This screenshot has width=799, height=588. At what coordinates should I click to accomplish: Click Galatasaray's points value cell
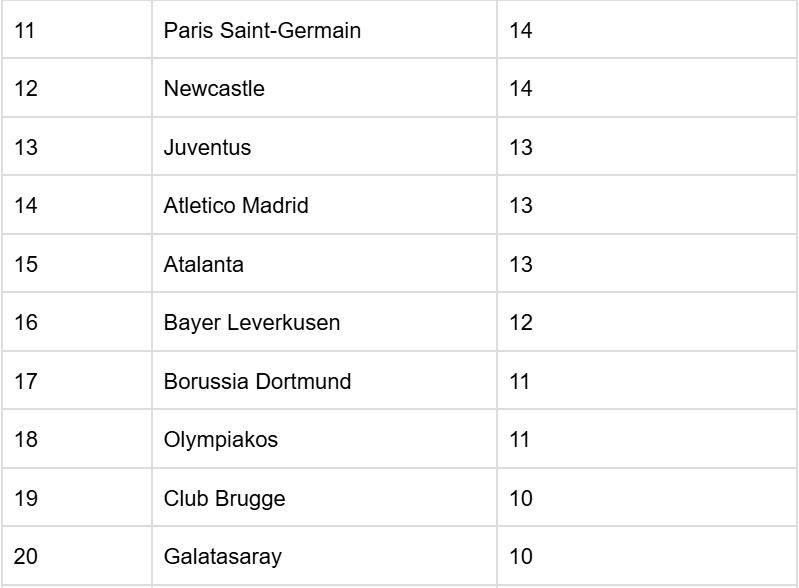(x=521, y=557)
